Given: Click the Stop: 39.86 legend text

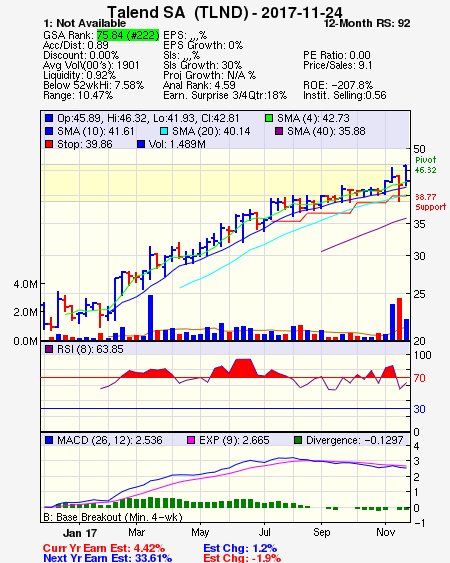Looking at the screenshot, I should pos(85,144).
